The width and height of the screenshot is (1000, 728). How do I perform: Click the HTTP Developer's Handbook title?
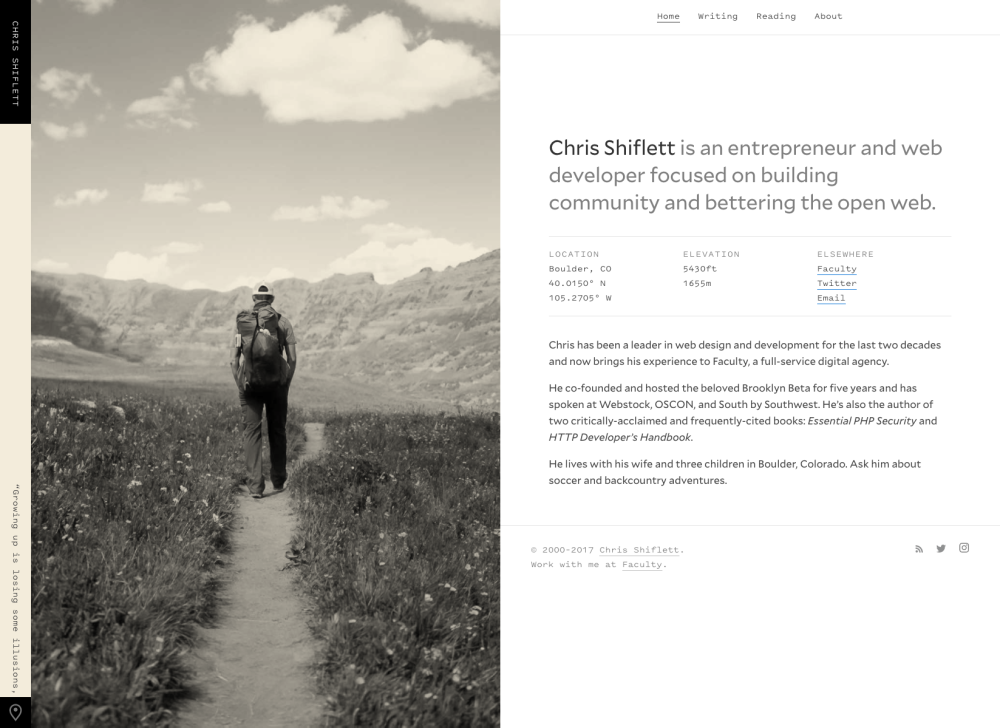pyautogui.click(x=619, y=437)
